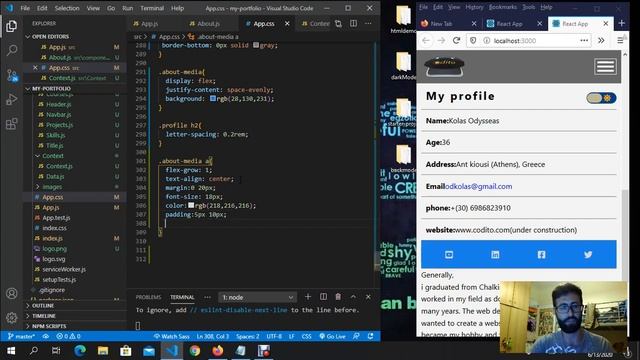Open Accounts menu in activity bar
Image resolution: width=640 pixels, height=360 pixels.
tap(11, 293)
